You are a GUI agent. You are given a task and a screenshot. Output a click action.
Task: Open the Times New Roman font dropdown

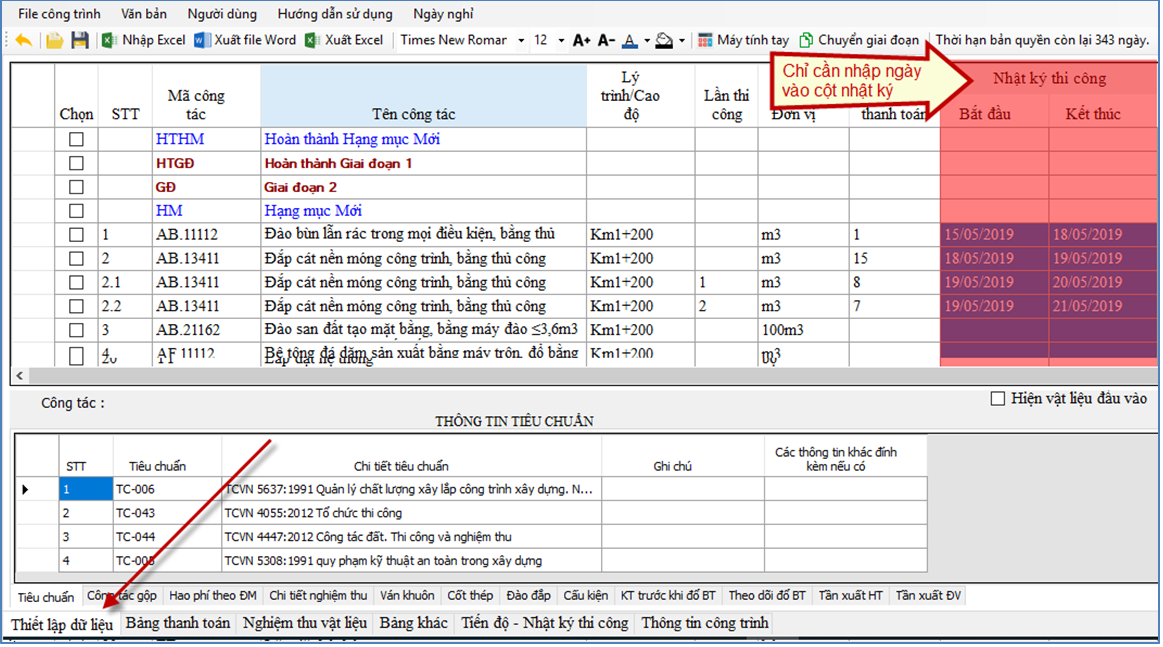tap(521, 41)
